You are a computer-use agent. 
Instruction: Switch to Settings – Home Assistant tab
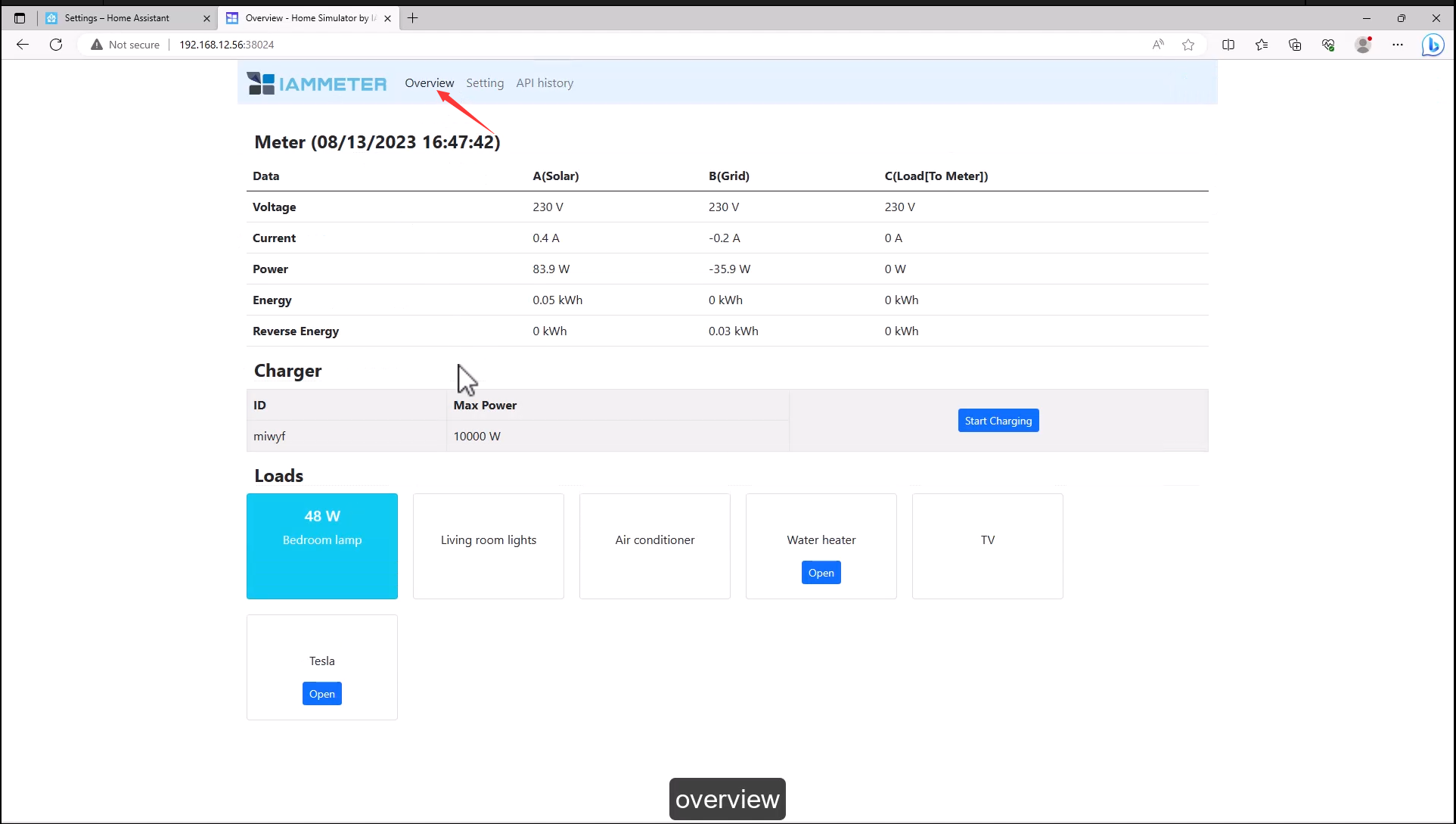coord(117,18)
